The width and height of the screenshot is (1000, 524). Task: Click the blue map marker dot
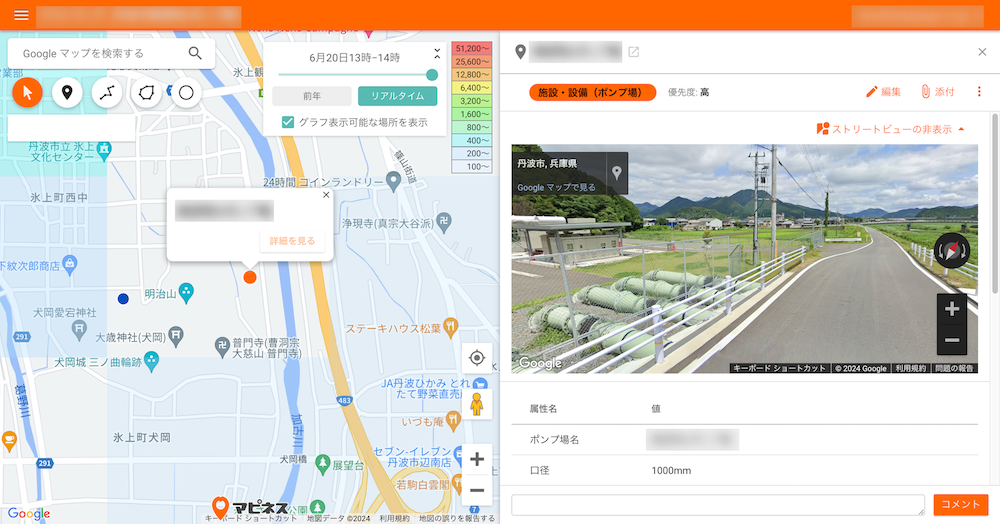[123, 298]
